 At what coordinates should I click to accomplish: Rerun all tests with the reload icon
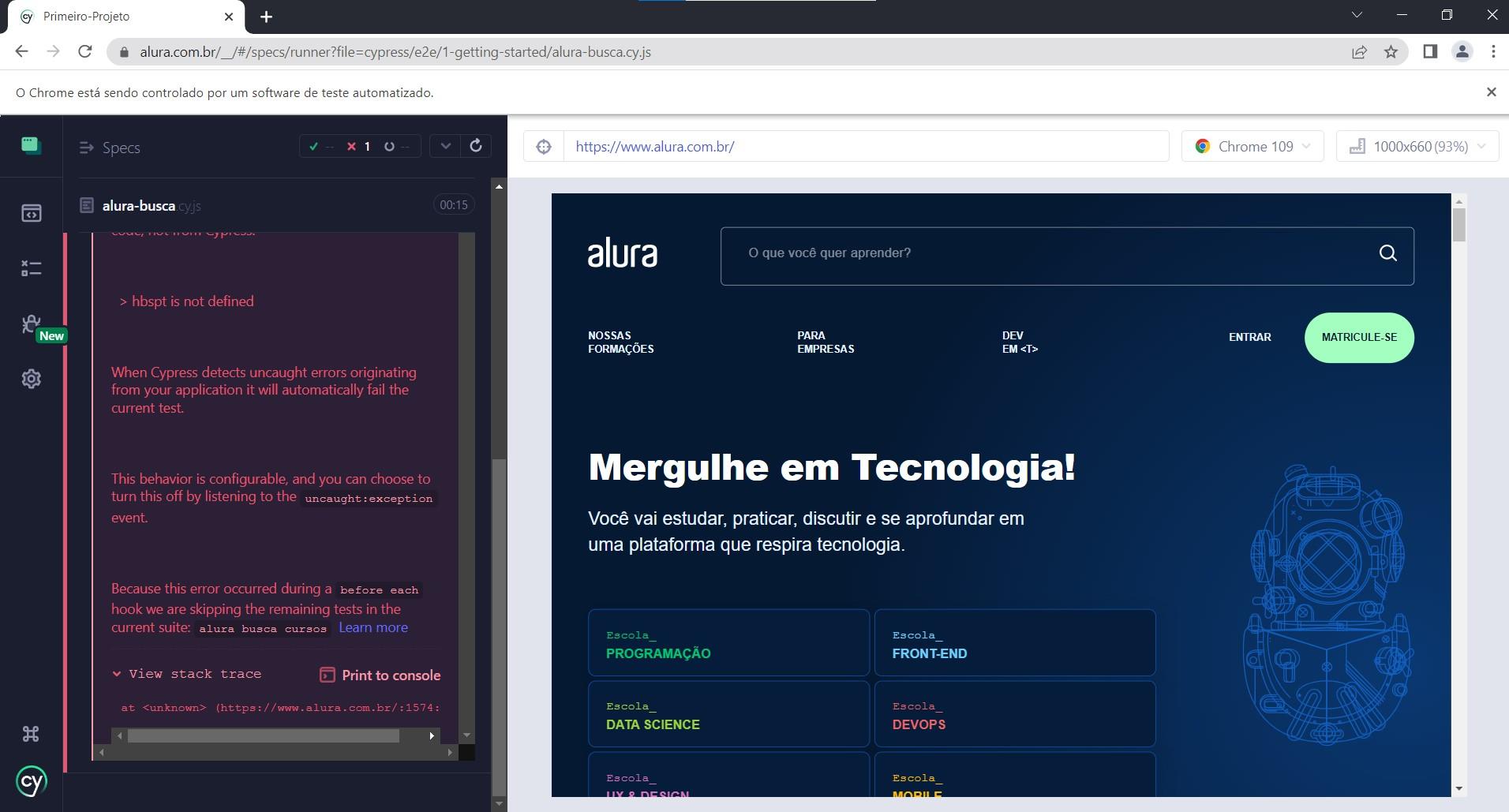[x=476, y=146]
